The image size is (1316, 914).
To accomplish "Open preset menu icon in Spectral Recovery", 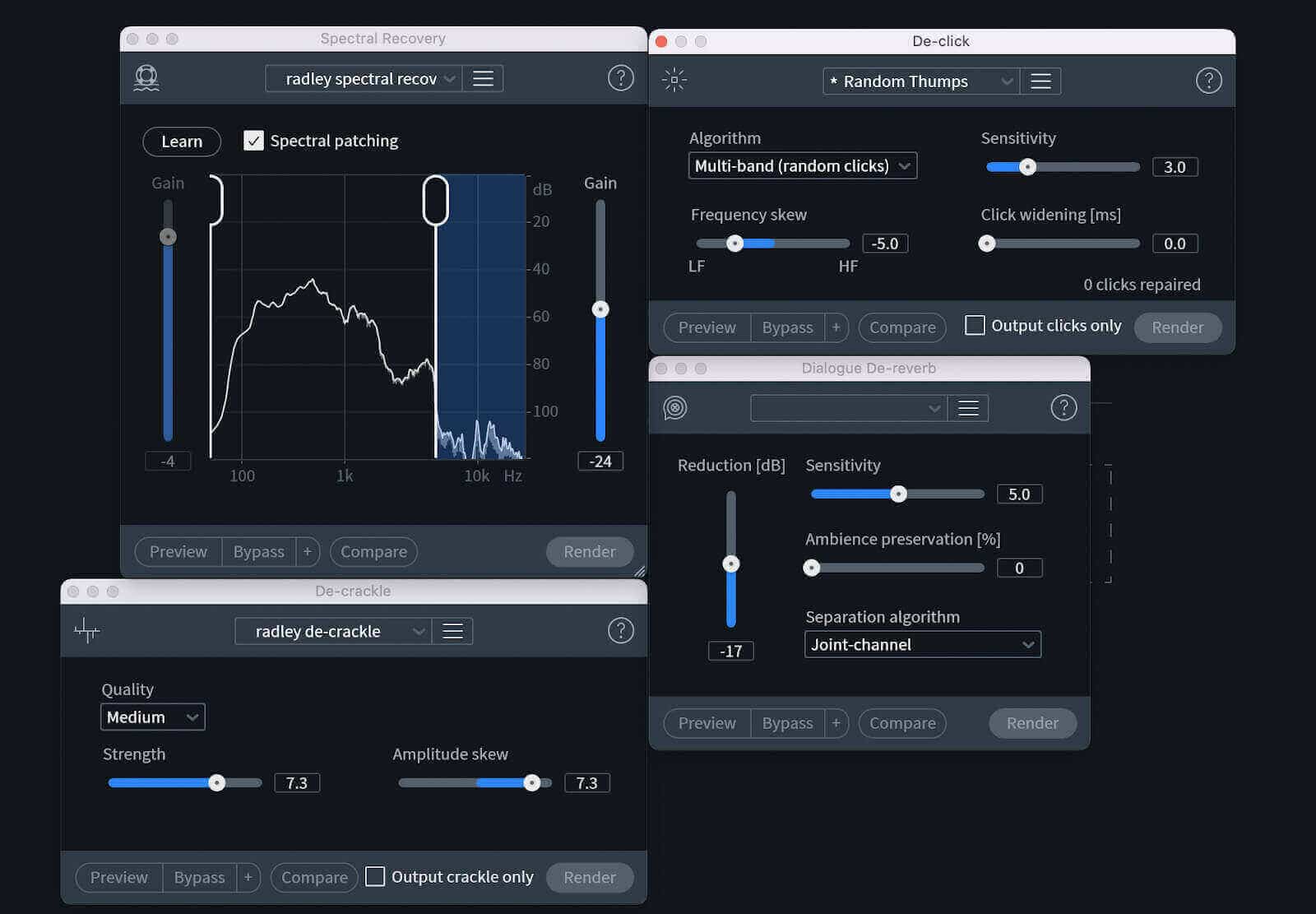I will [x=483, y=78].
